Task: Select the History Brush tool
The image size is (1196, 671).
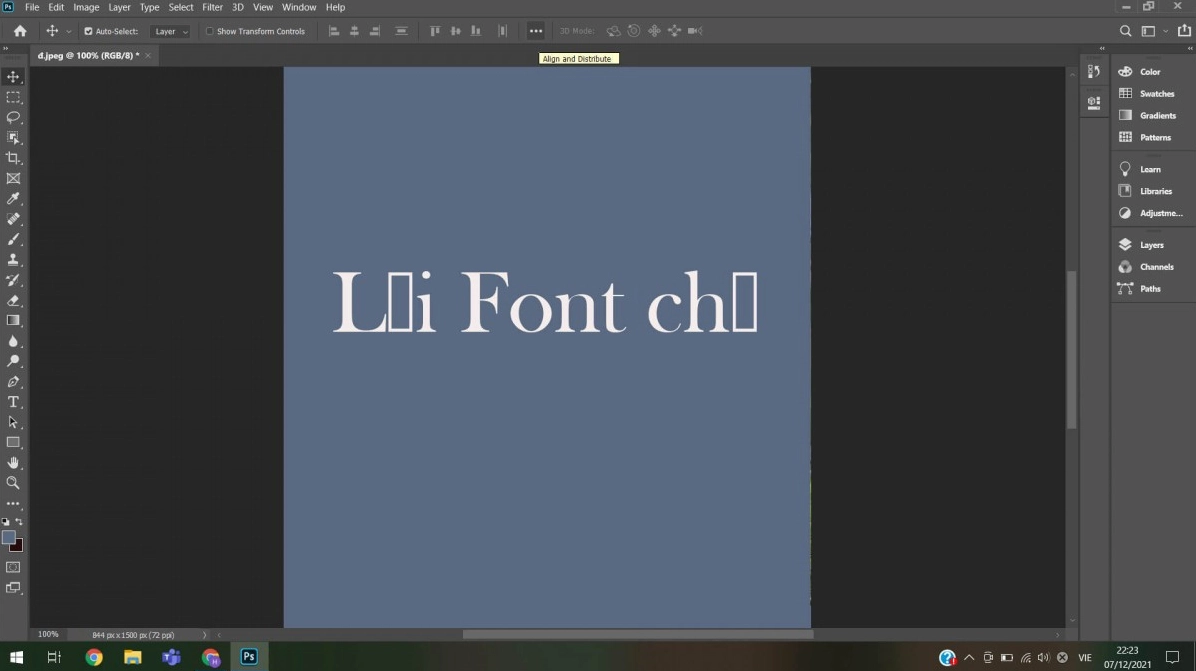Action: click(x=13, y=280)
